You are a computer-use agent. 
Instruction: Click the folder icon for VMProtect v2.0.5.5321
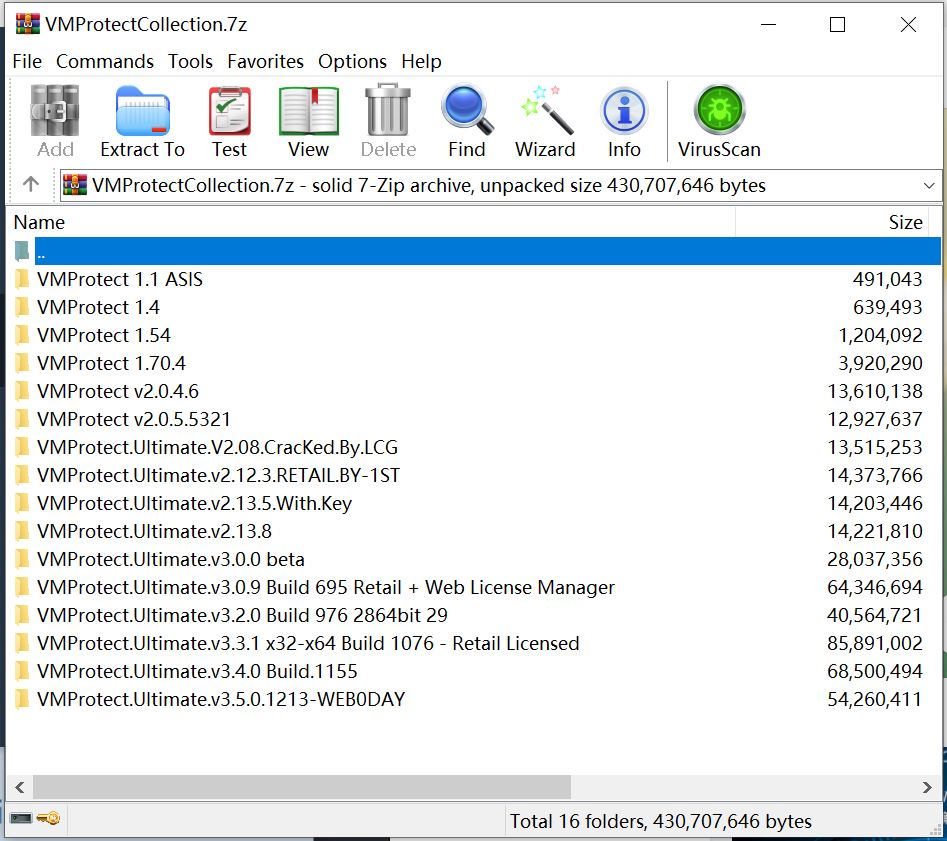coord(22,419)
